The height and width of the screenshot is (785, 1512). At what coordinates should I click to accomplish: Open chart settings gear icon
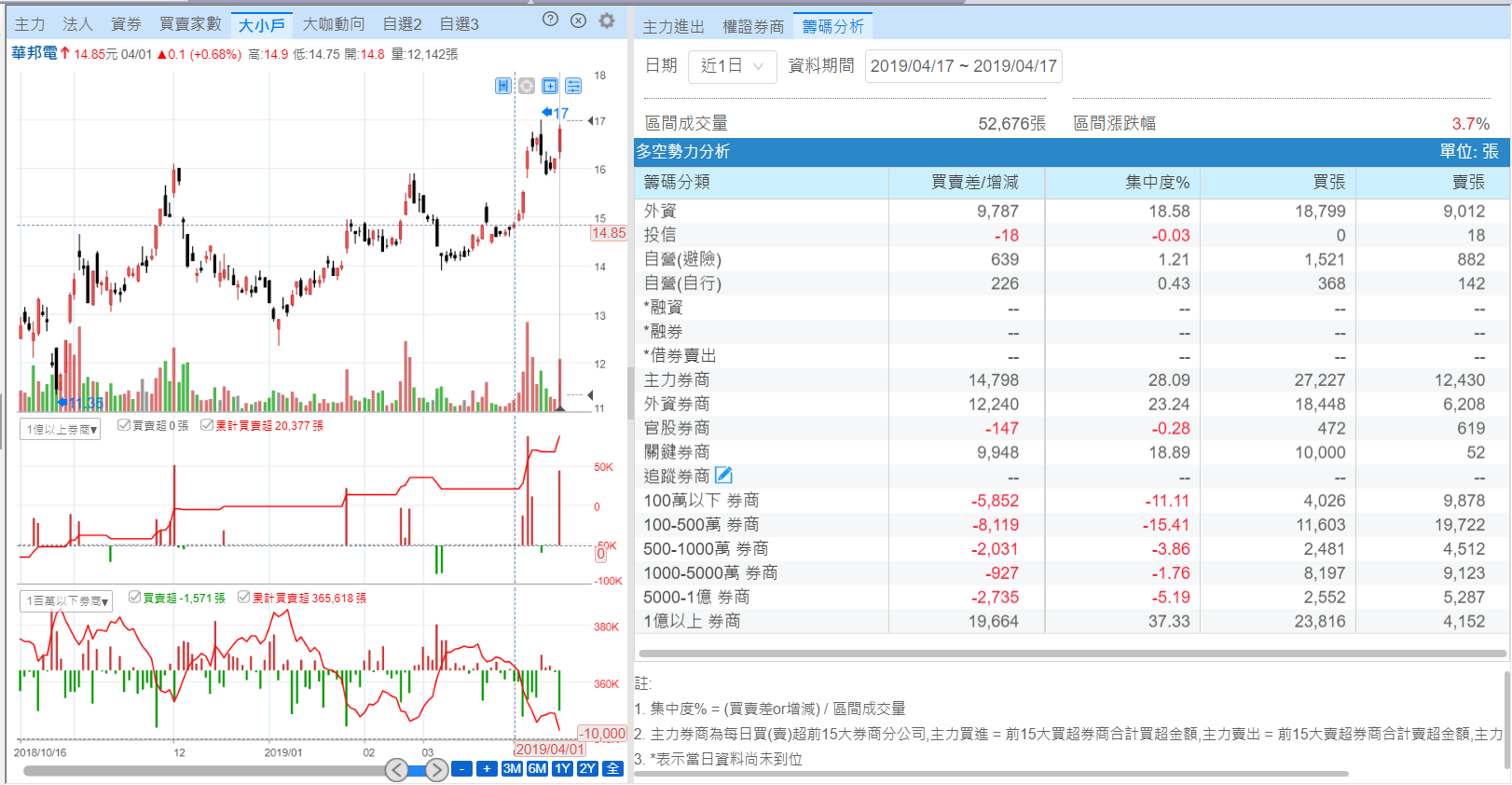[607, 21]
